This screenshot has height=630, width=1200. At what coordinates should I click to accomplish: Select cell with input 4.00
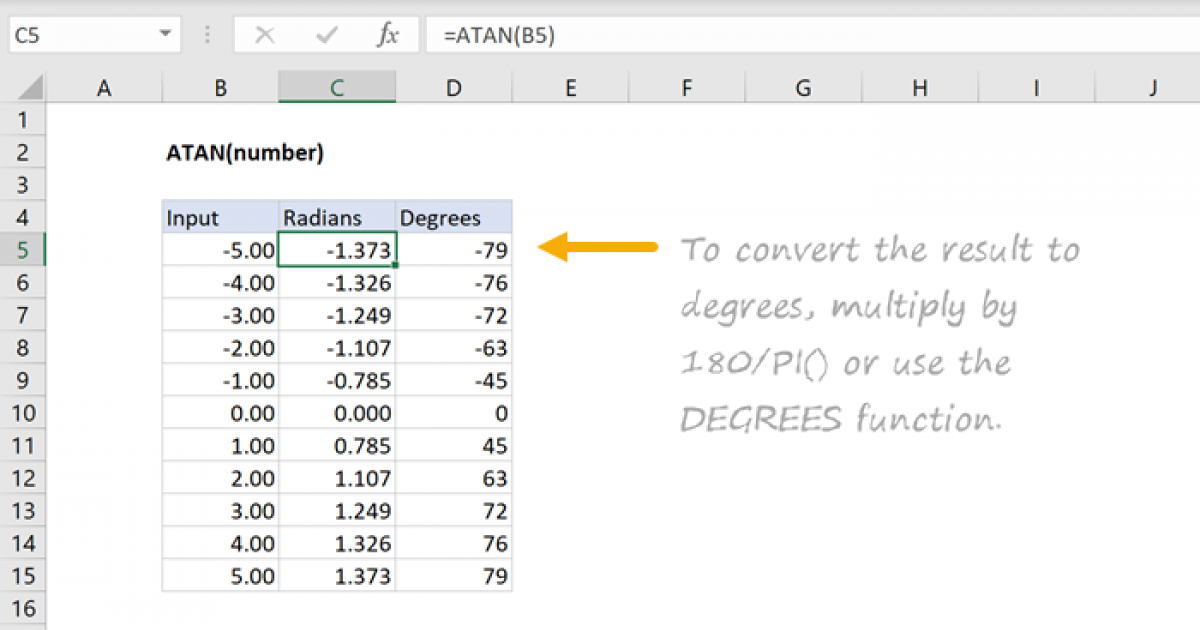(x=220, y=543)
